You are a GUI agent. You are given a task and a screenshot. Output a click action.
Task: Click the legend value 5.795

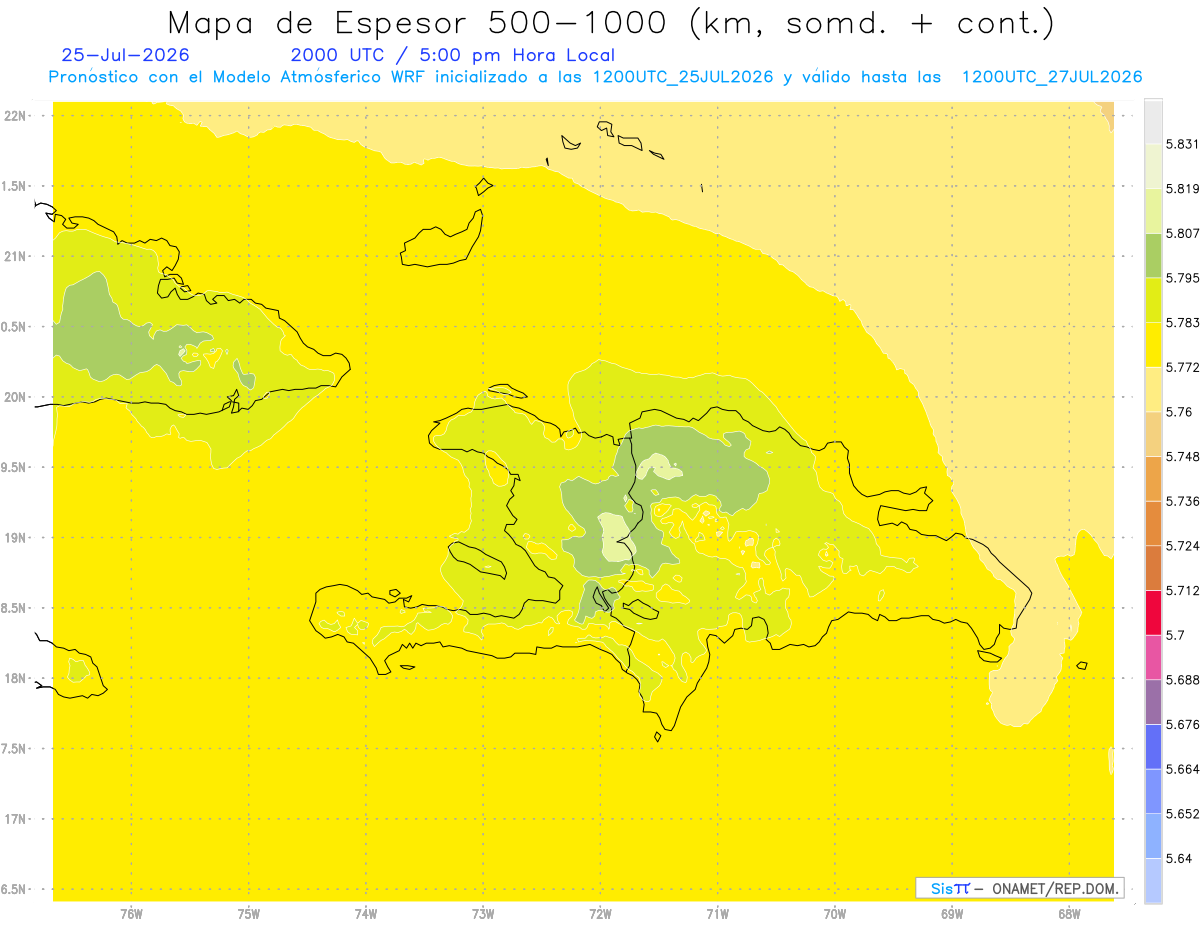coord(1182,278)
